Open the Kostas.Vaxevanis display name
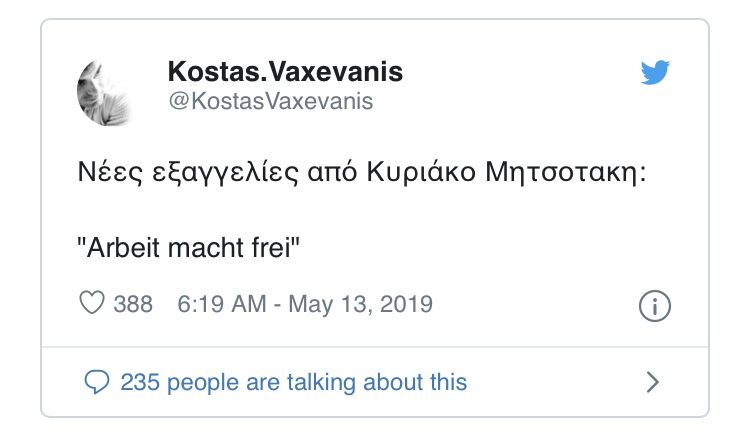The height and width of the screenshot is (434, 750). (x=285, y=74)
